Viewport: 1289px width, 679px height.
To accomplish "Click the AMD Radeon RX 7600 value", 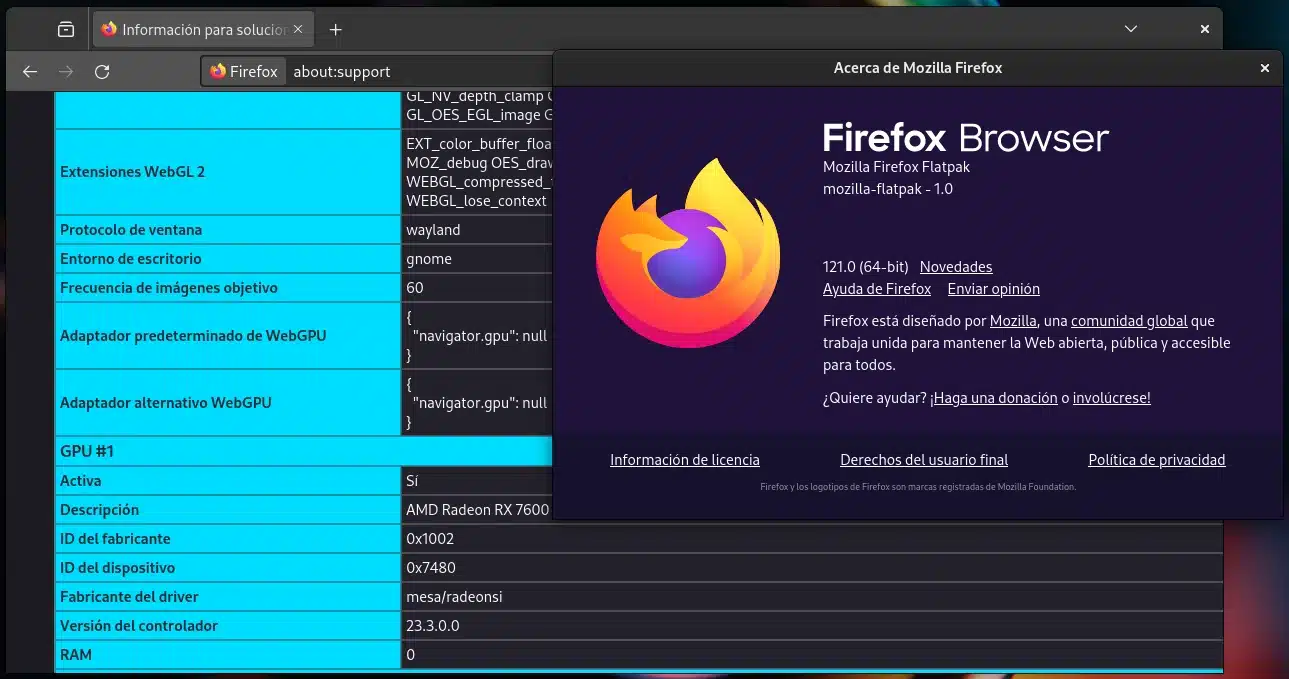I will click(478, 510).
